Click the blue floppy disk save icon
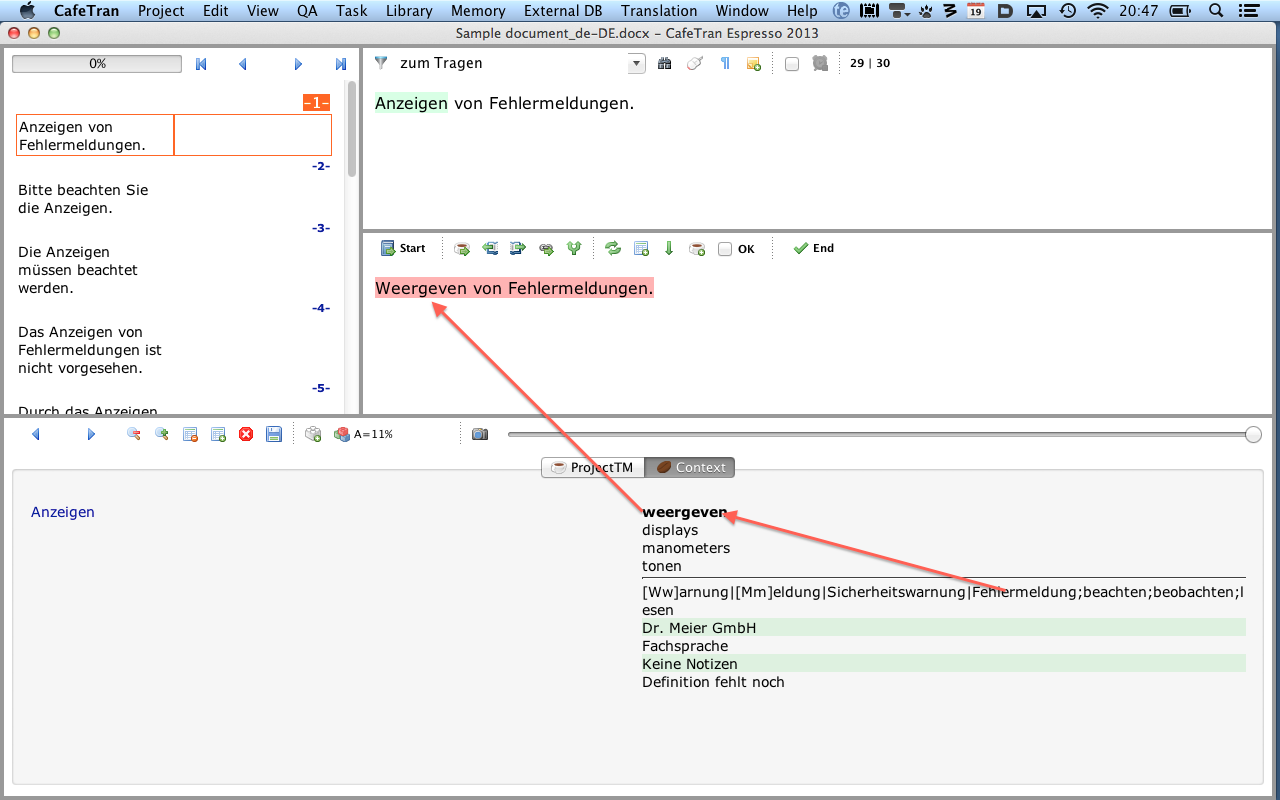The image size is (1280, 800). coord(274,435)
